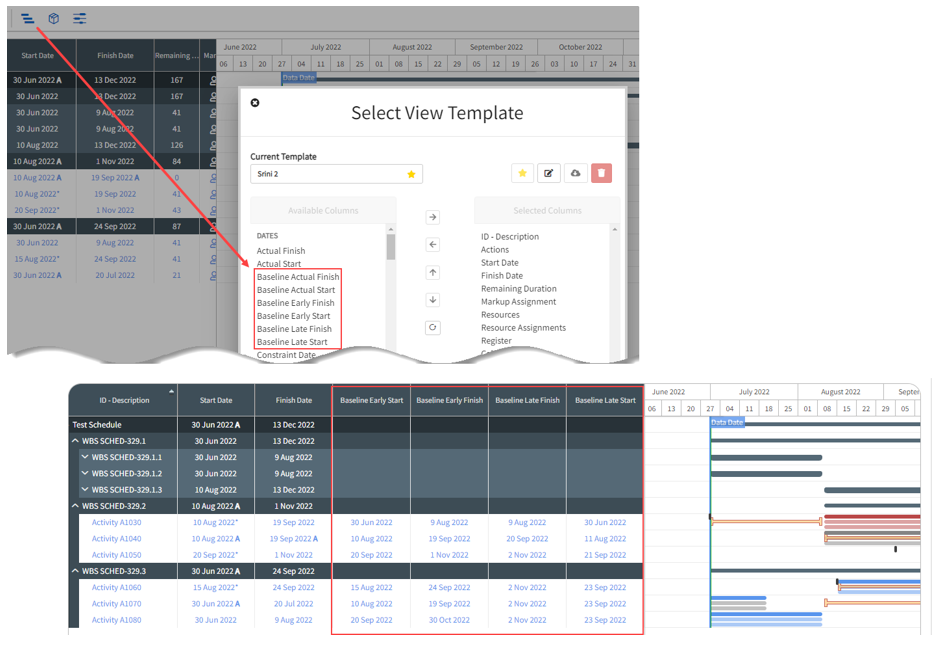Open Activity A1070 link
The image size is (938, 655).
(x=116, y=604)
